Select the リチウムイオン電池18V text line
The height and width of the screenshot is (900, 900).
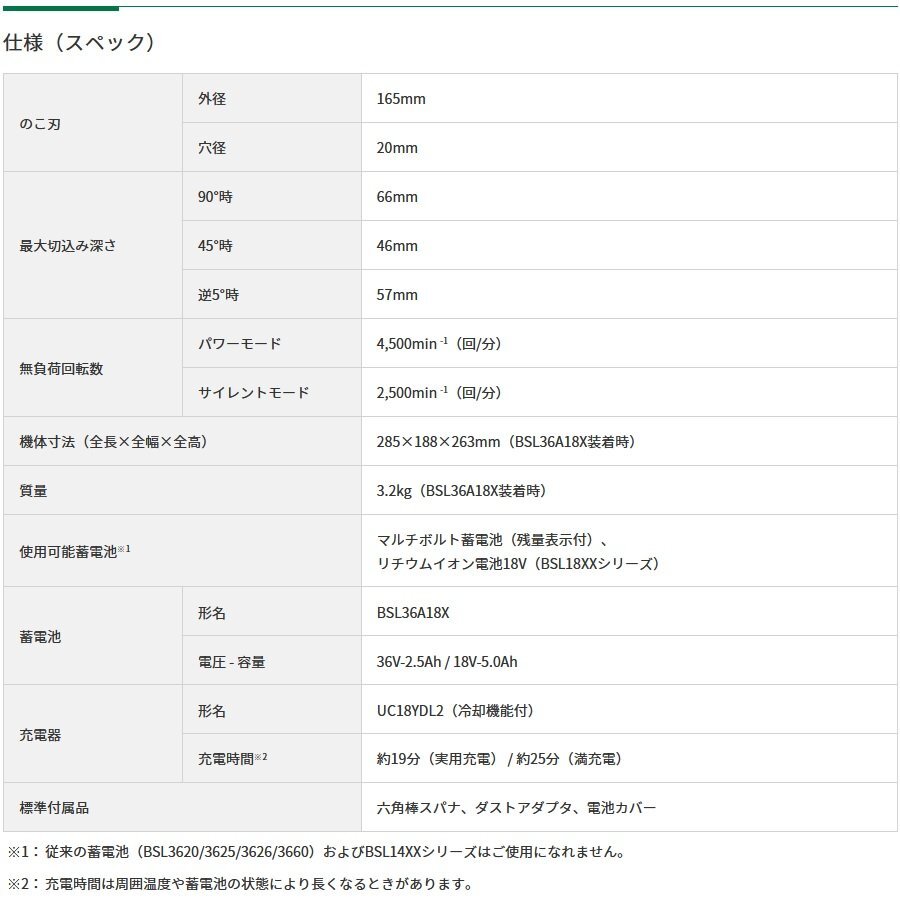(x=518, y=564)
